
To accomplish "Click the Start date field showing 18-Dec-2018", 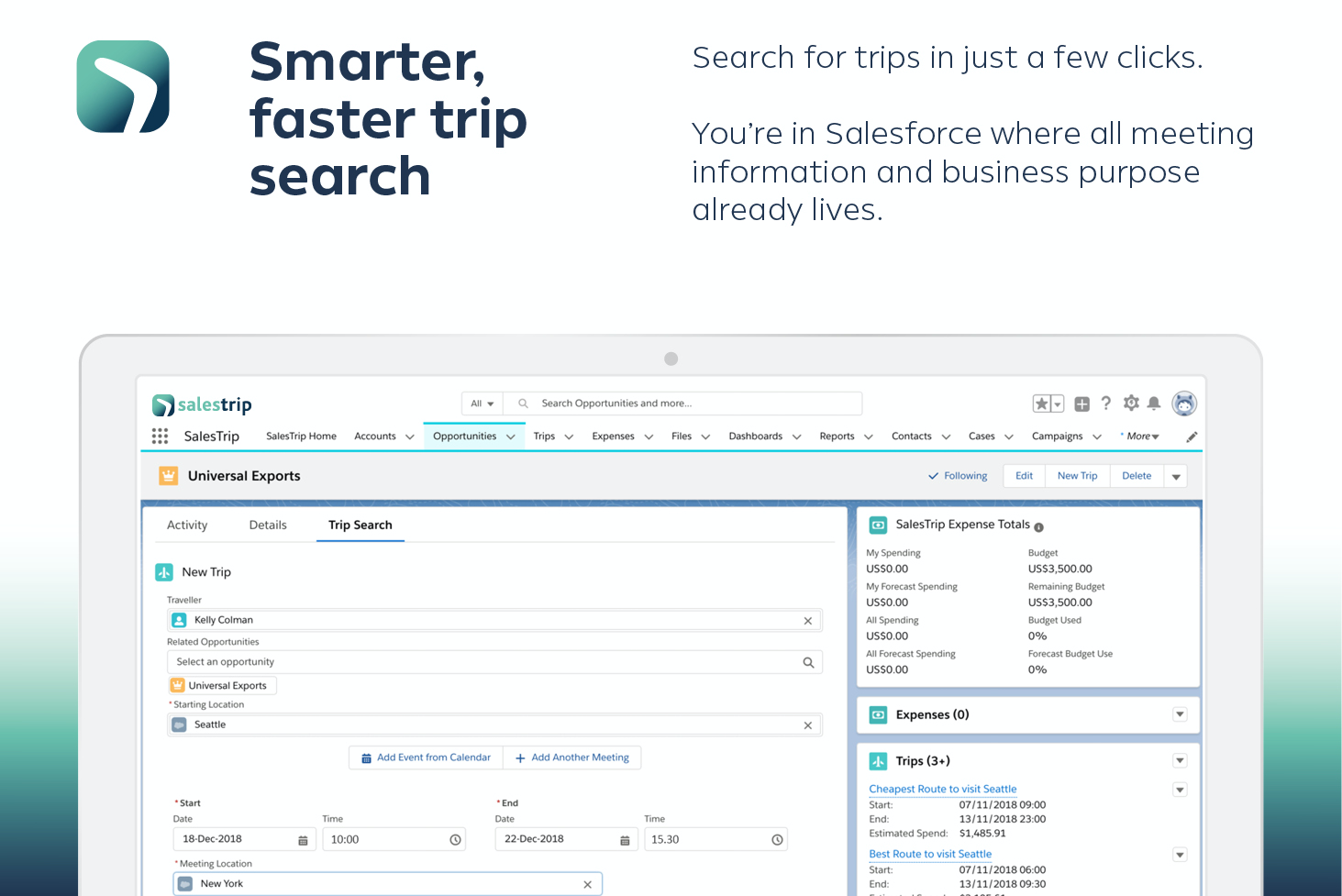I will pyautogui.click(x=244, y=840).
